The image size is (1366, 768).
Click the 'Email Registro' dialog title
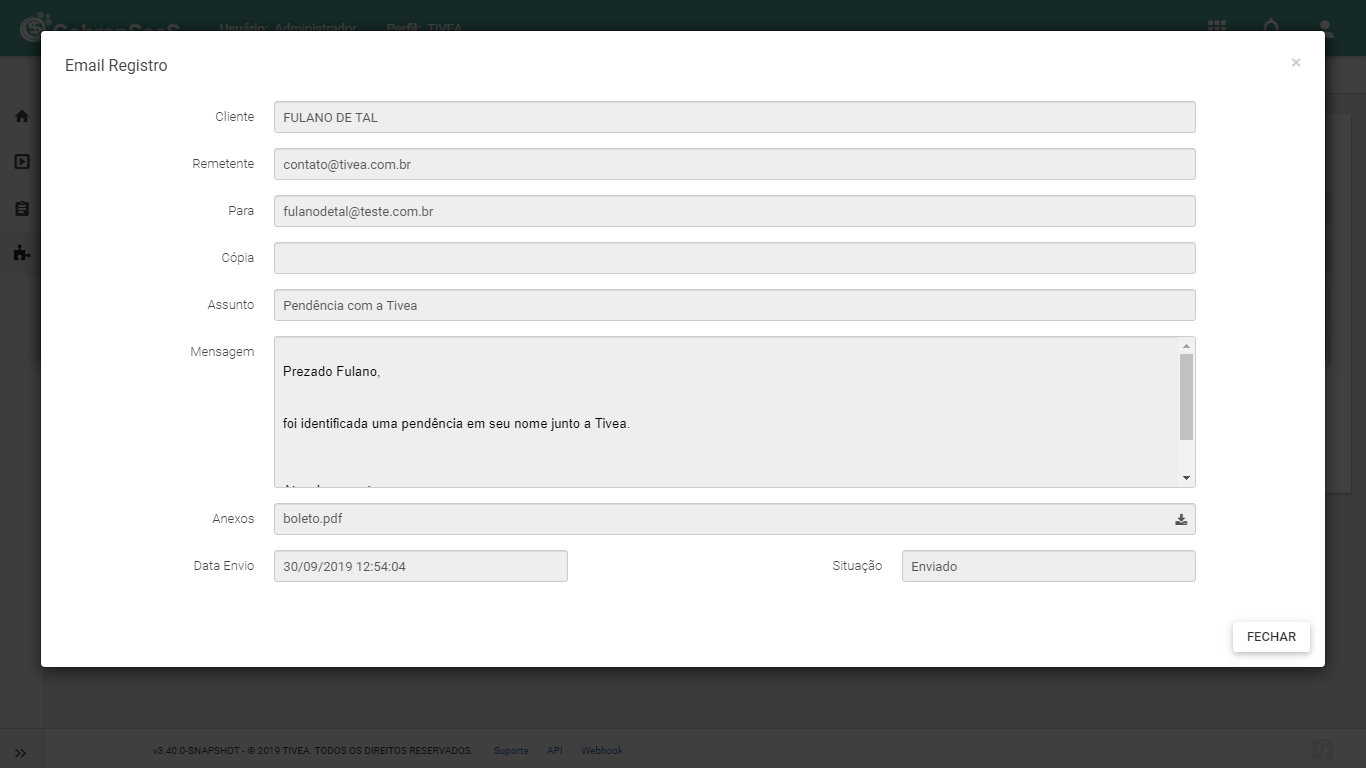pyautogui.click(x=116, y=66)
